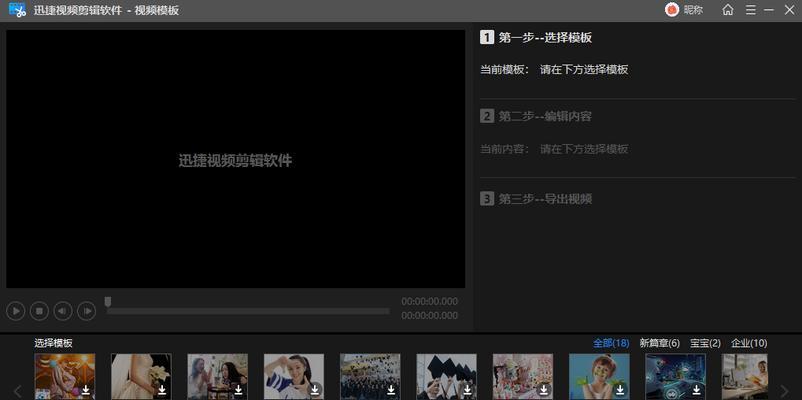The height and width of the screenshot is (400, 802).
Task: Click the play button under the preview
Action: coord(16,310)
